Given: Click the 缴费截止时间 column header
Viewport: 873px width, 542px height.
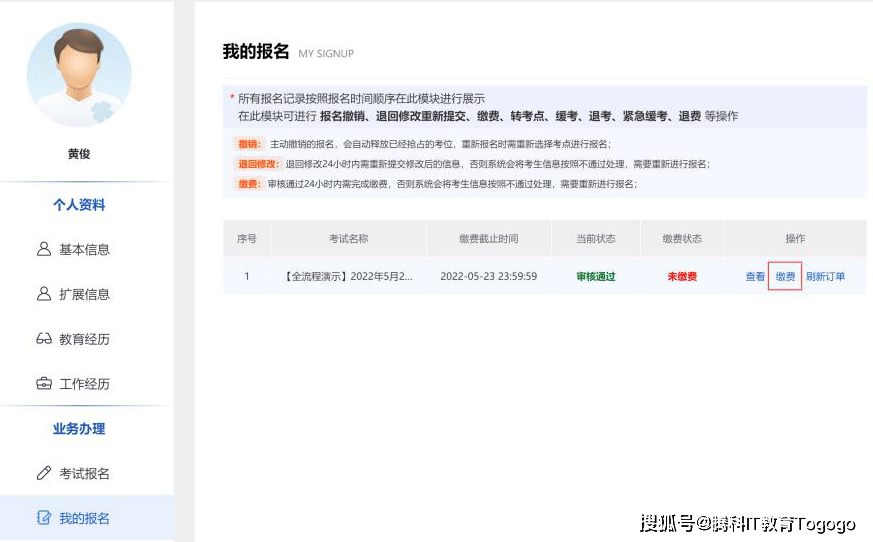Looking at the screenshot, I should pos(489,238).
